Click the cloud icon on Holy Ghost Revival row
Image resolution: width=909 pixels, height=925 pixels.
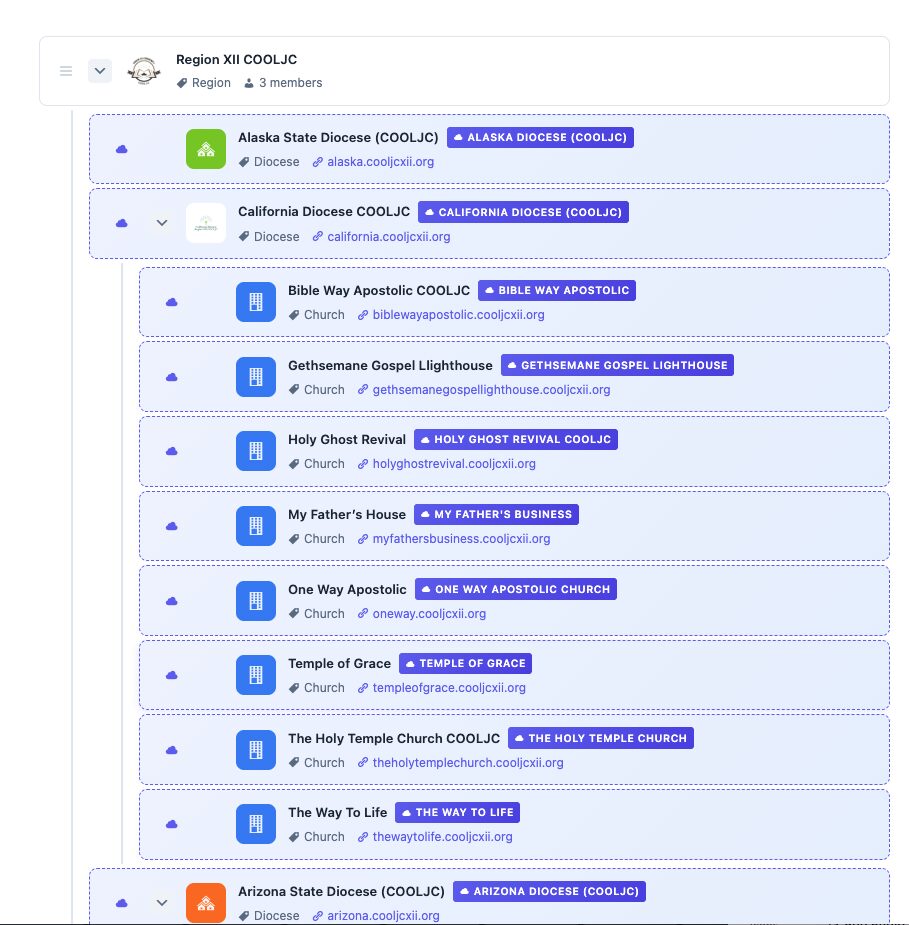(x=171, y=451)
